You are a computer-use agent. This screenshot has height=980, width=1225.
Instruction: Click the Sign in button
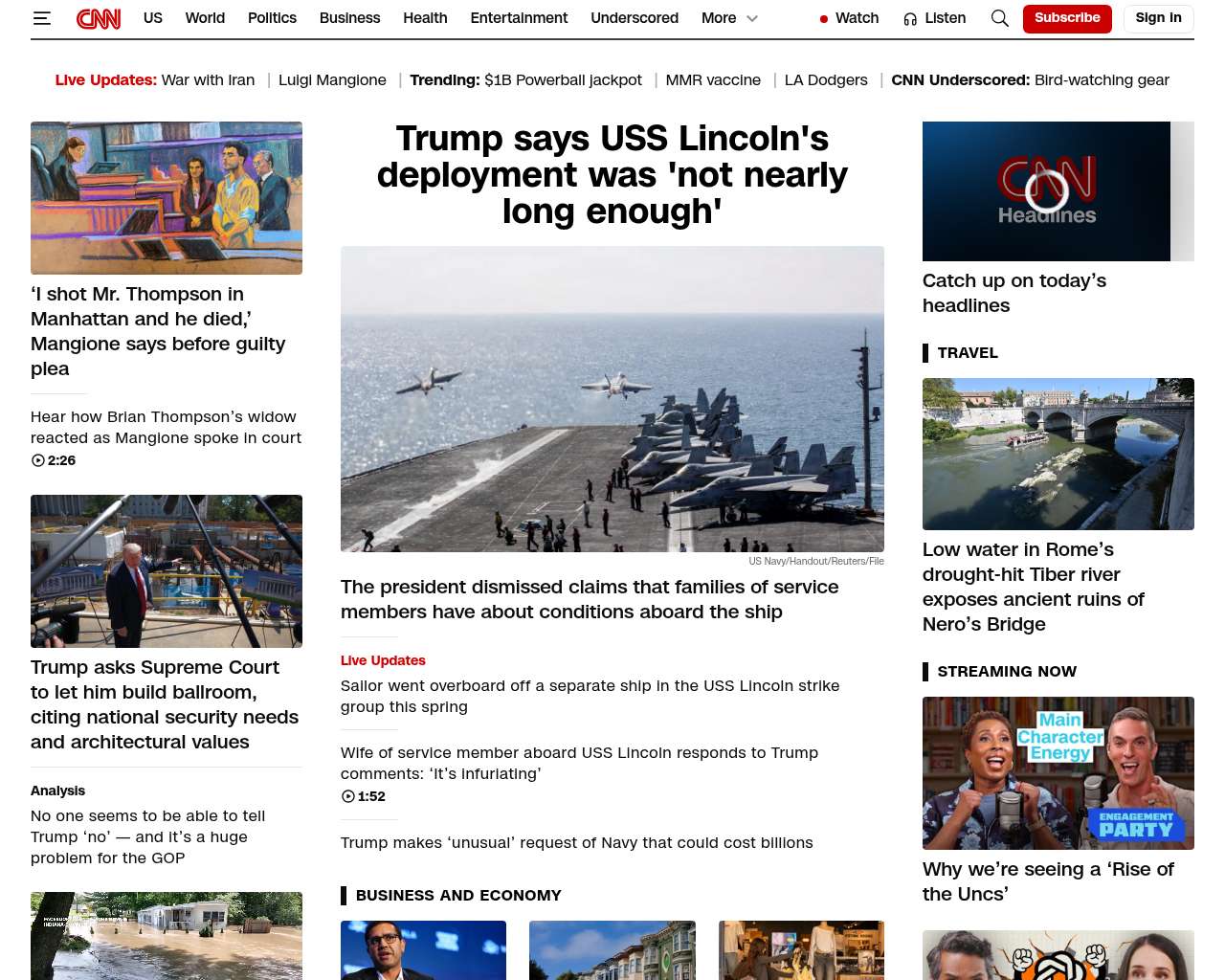(x=1158, y=18)
